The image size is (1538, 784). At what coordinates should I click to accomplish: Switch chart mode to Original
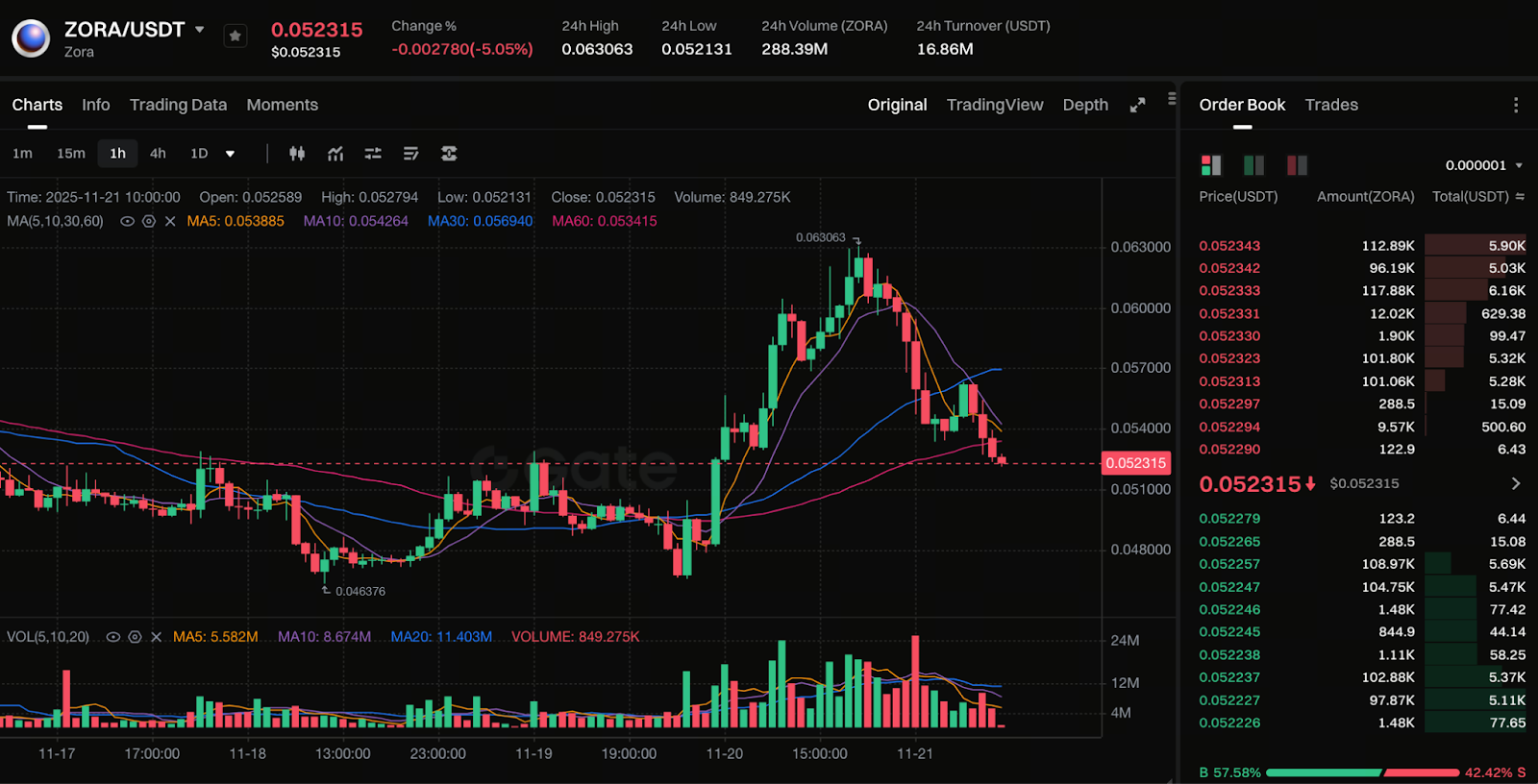[897, 105]
